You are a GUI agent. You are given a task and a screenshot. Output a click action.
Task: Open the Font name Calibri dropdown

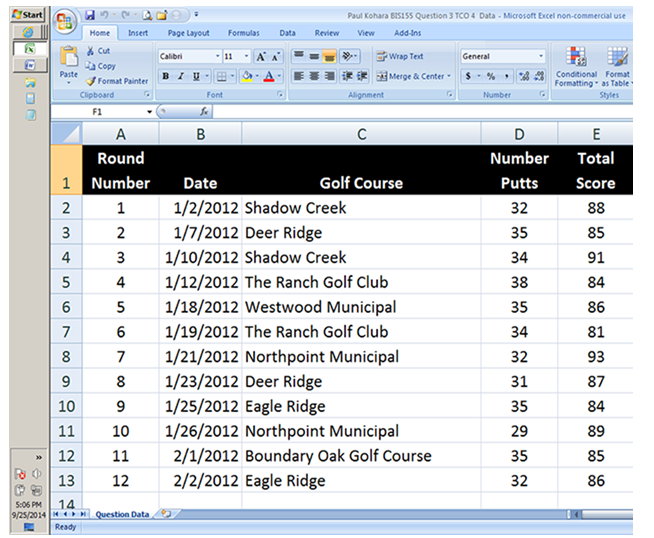[217, 56]
